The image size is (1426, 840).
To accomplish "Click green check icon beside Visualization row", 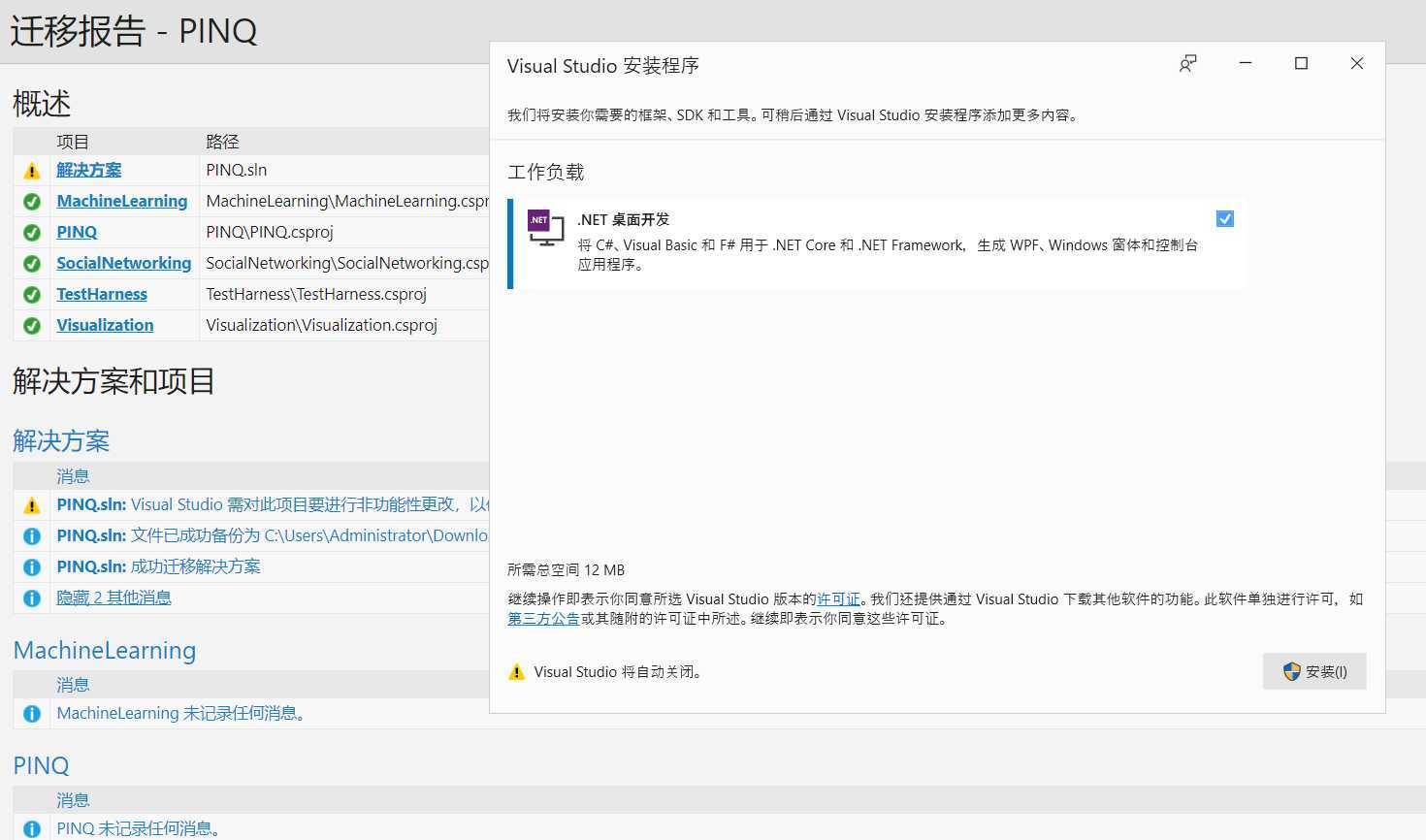I will (x=32, y=326).
